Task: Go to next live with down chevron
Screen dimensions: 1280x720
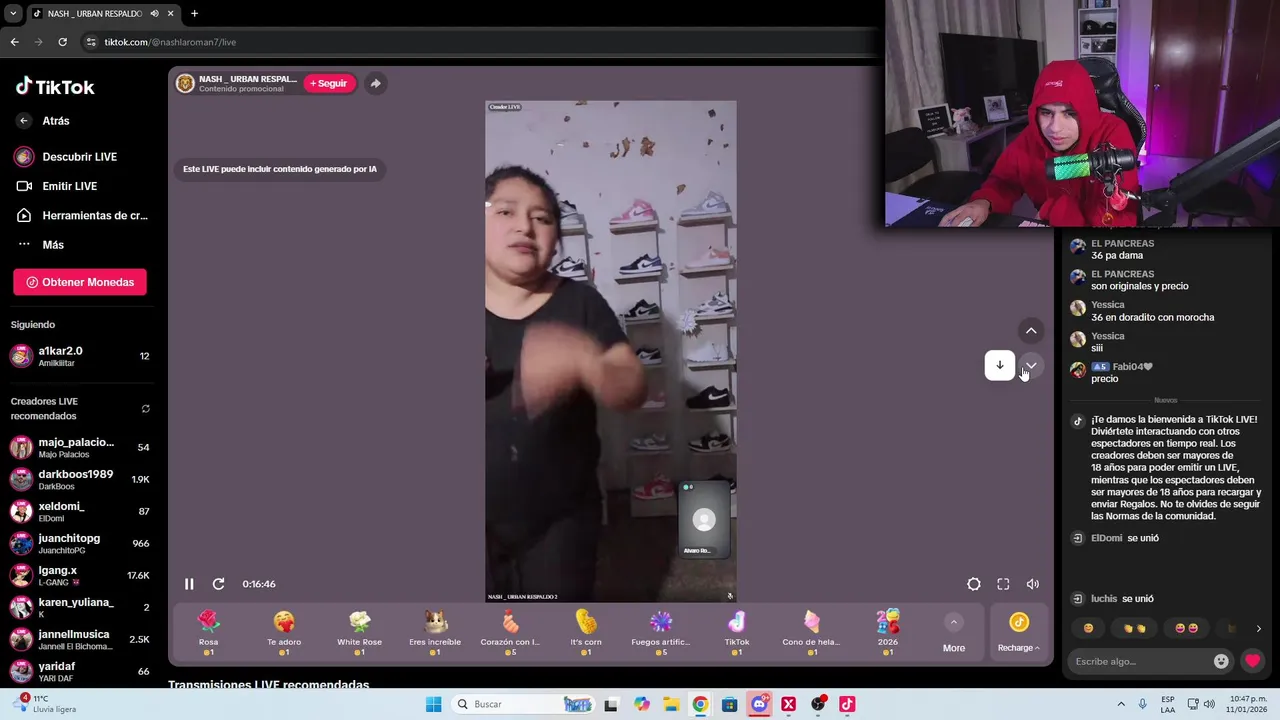Action: pos(1031,365)
